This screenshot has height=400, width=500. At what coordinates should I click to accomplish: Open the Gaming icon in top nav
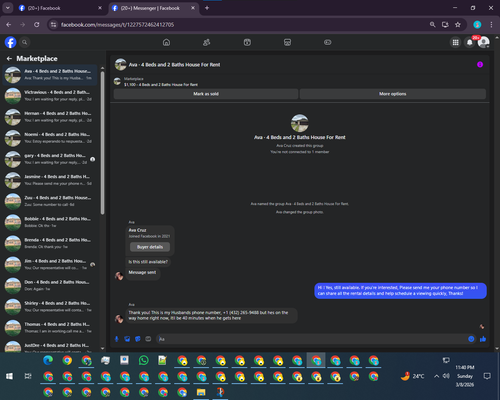[328, 42]
